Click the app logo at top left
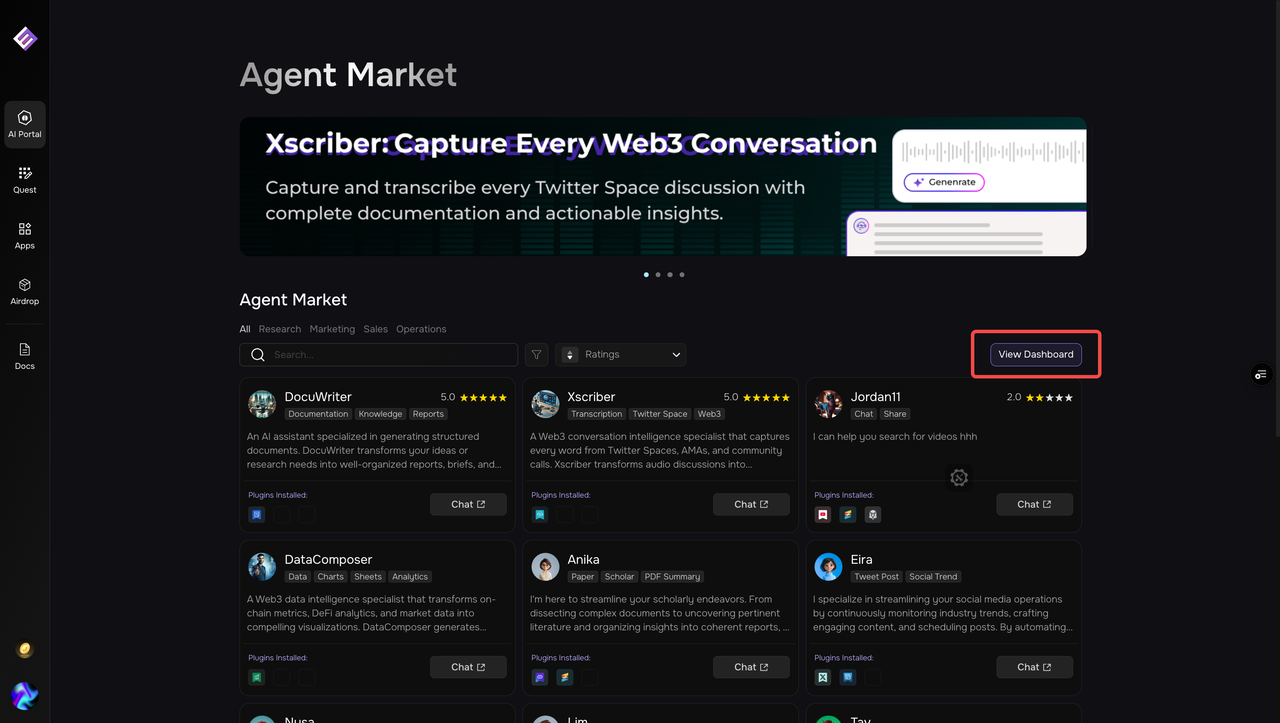Screen dimensions: 1280x723 click(25, 39)
